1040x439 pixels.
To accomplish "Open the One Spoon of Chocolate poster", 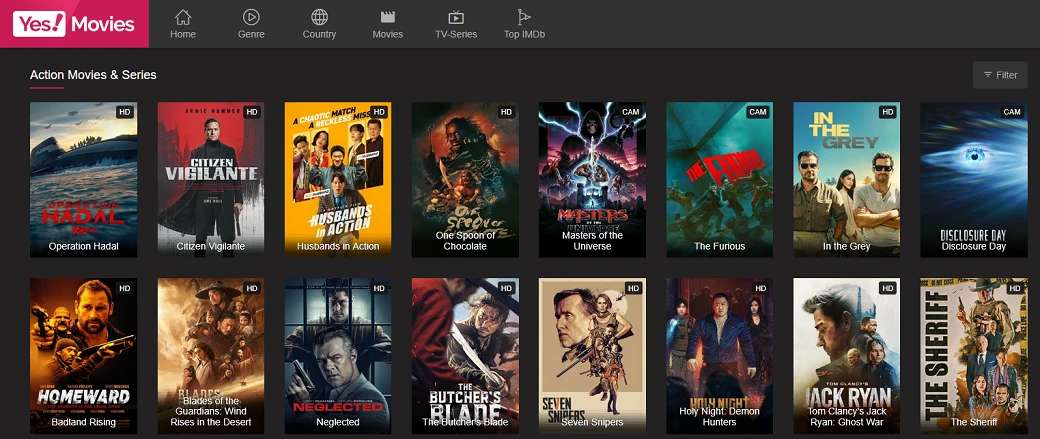I will coord(466,180).
